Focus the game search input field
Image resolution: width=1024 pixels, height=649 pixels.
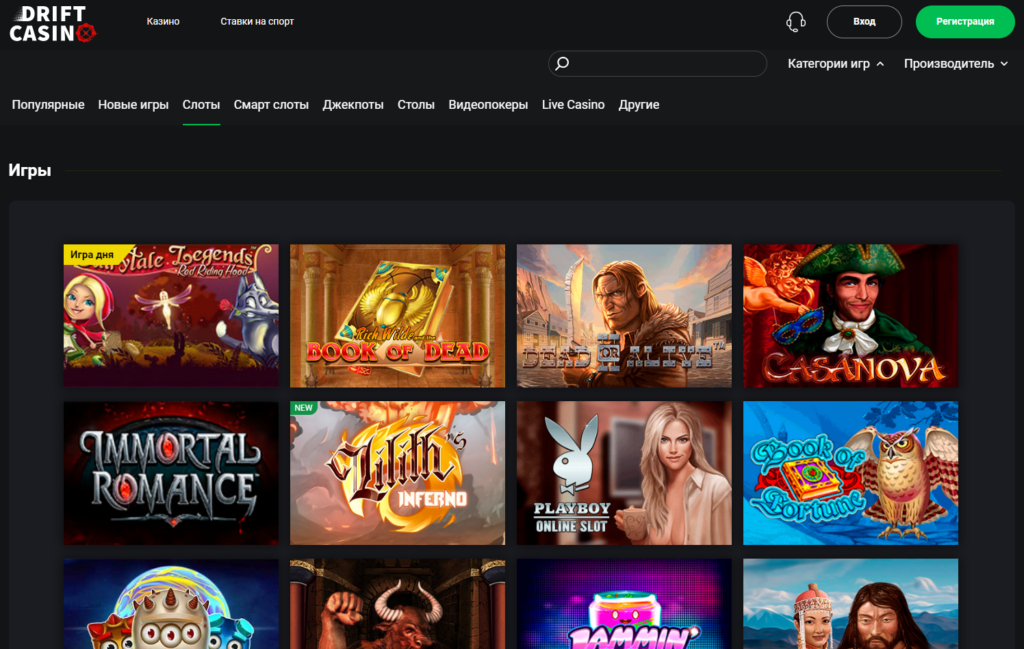click(x=665, y=64)
